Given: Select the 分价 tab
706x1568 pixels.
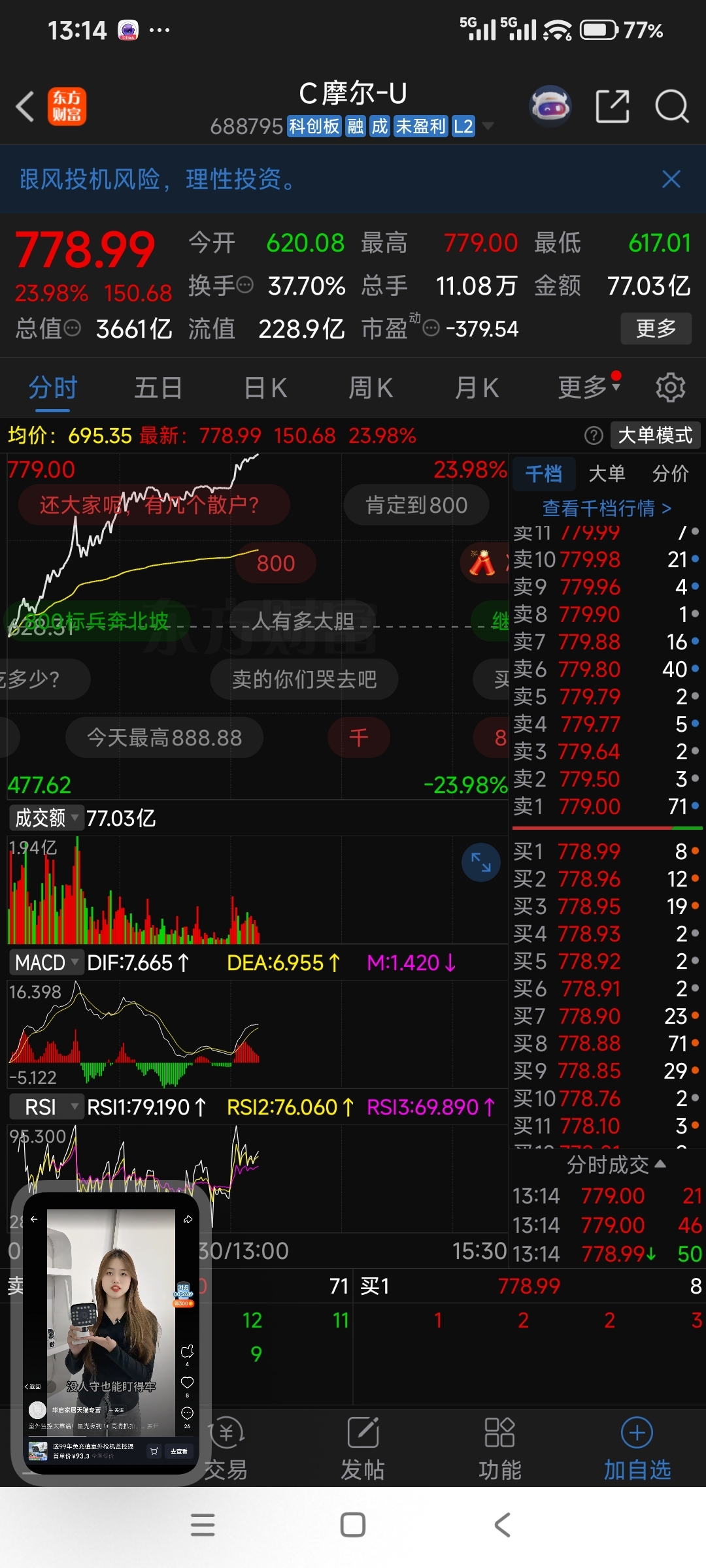Looking at the screenshot, I should tap(671, 473).
